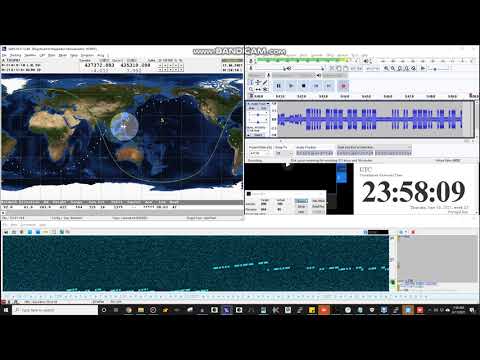480x360 pixels.
Task: Skip to end in Audacity
Action: (329, 86)
